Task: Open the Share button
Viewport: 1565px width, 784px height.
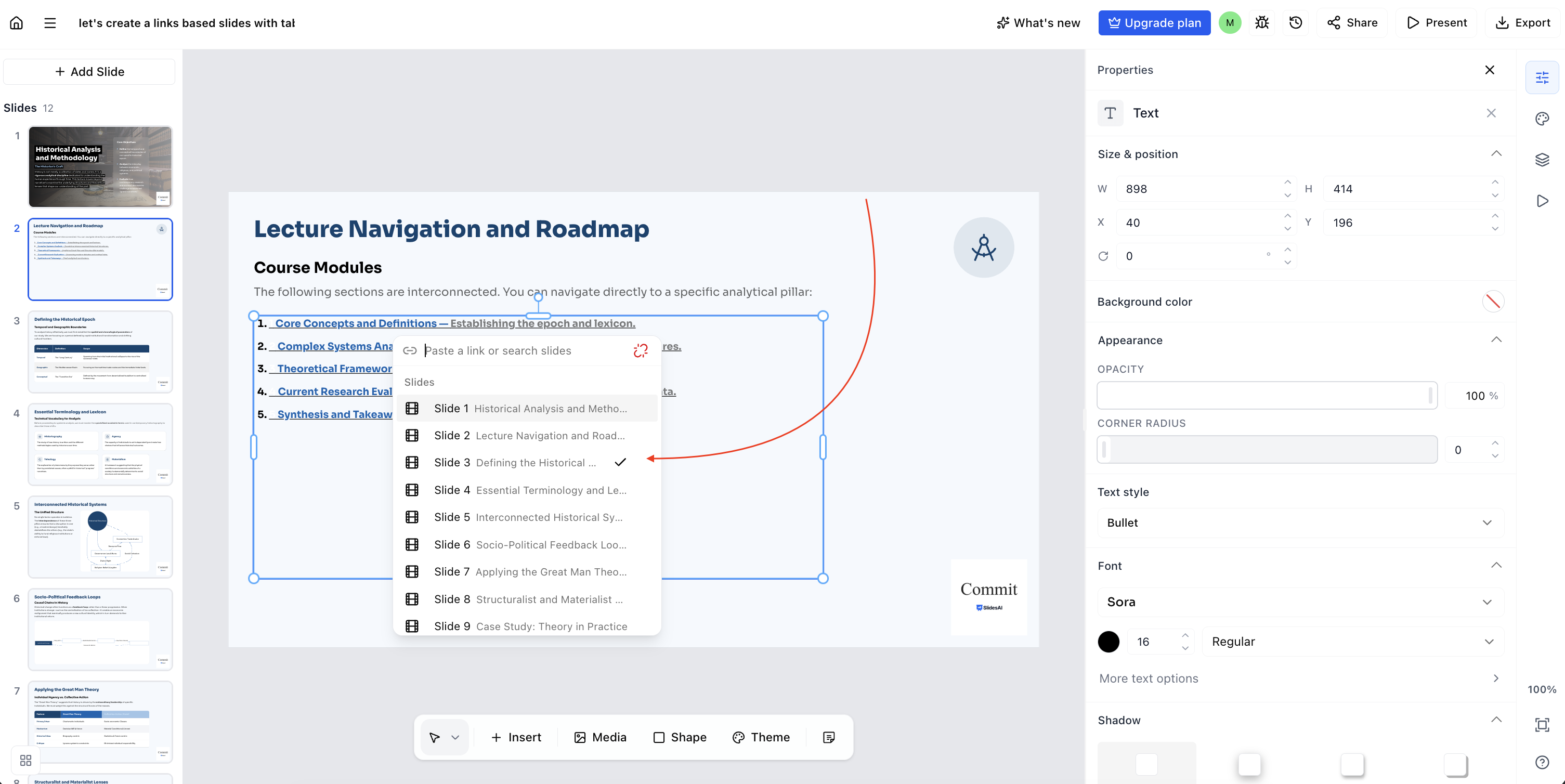Action: click(x=1352, y=23)
